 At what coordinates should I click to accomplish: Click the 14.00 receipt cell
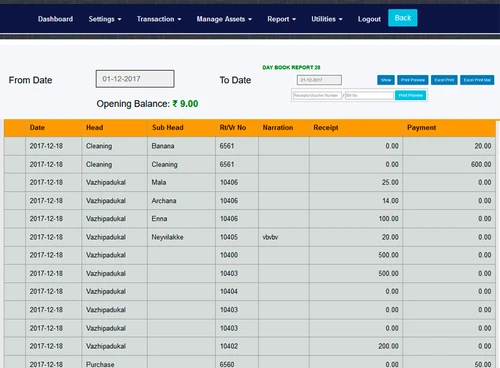pos(356,201)
